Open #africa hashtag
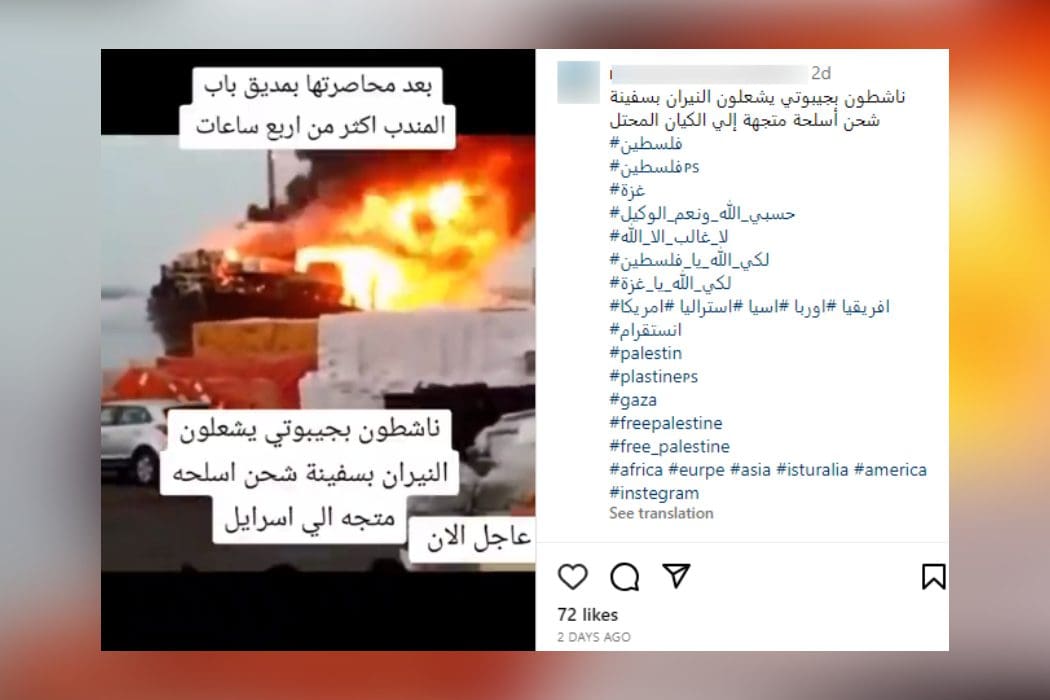1050x700 pixels. click(636, 470)
